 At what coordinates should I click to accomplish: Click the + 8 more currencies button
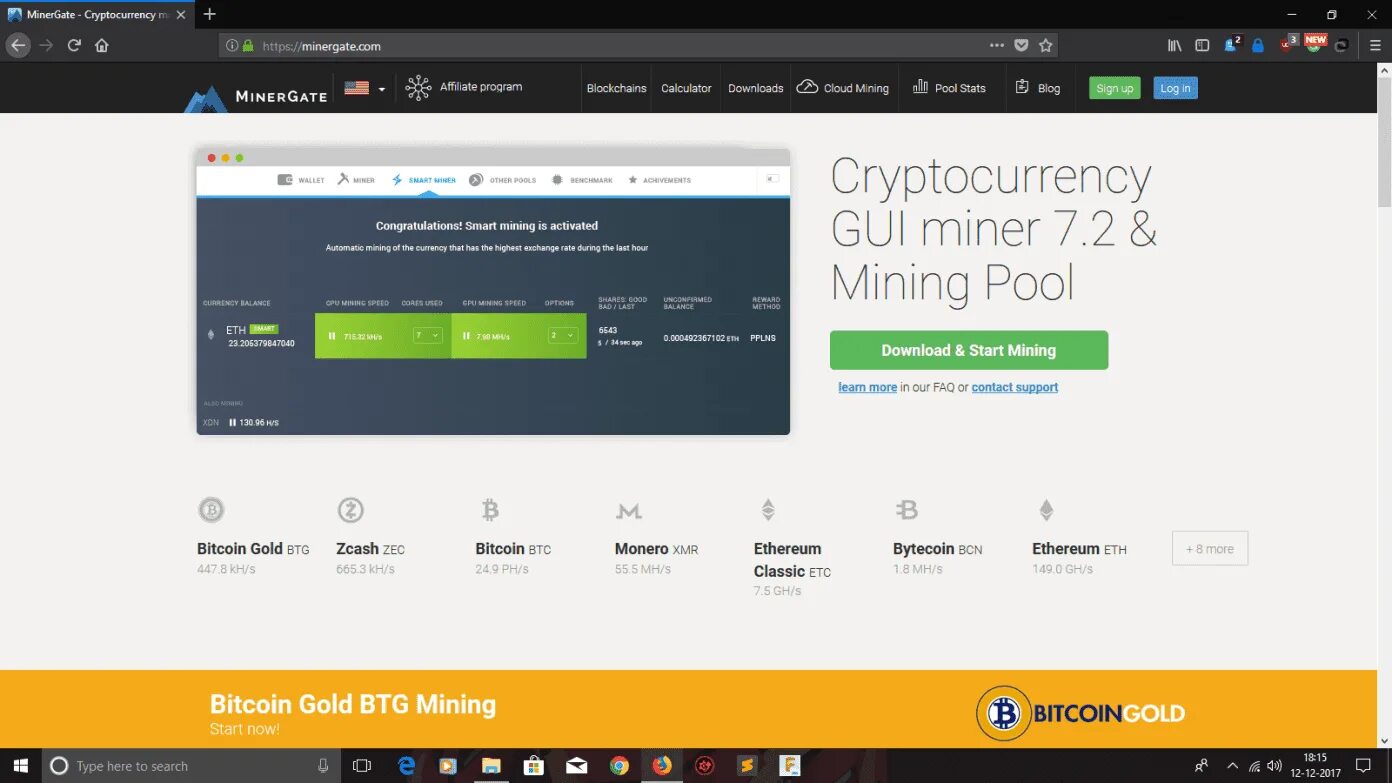[1209, 548]
